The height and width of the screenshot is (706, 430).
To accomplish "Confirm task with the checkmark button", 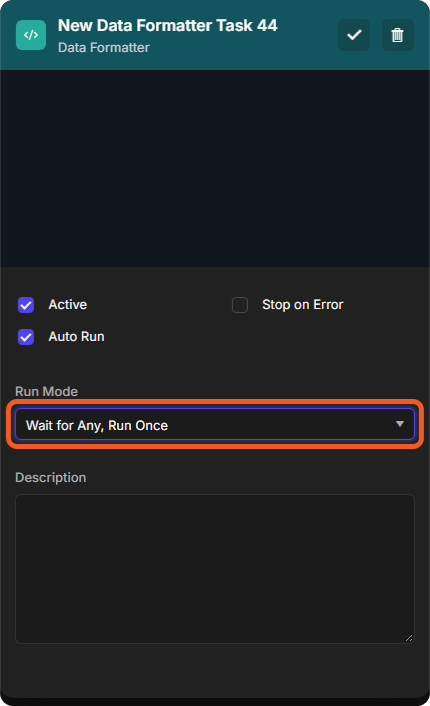I will pyautogui.click(x=354, y=35).
